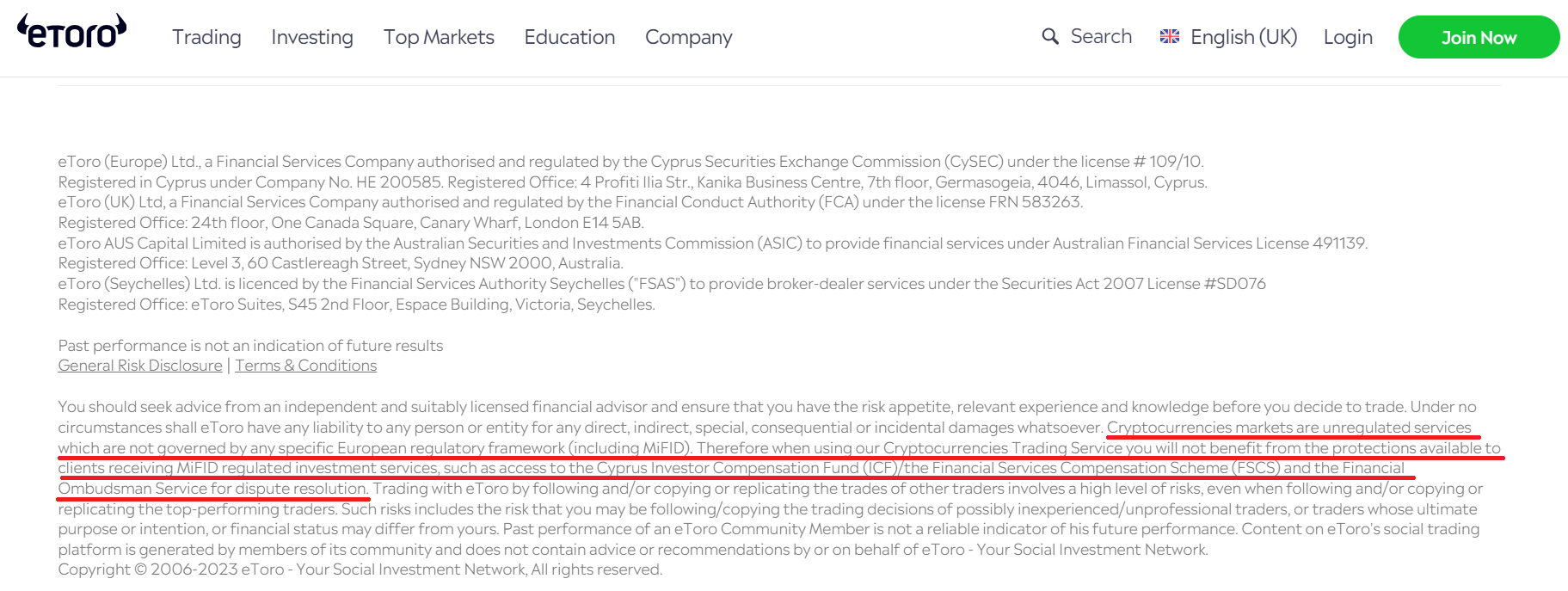The width and height of the screenshot is (1568, 591).
Task: Expand the Education menu
Action: click(569, 37)
